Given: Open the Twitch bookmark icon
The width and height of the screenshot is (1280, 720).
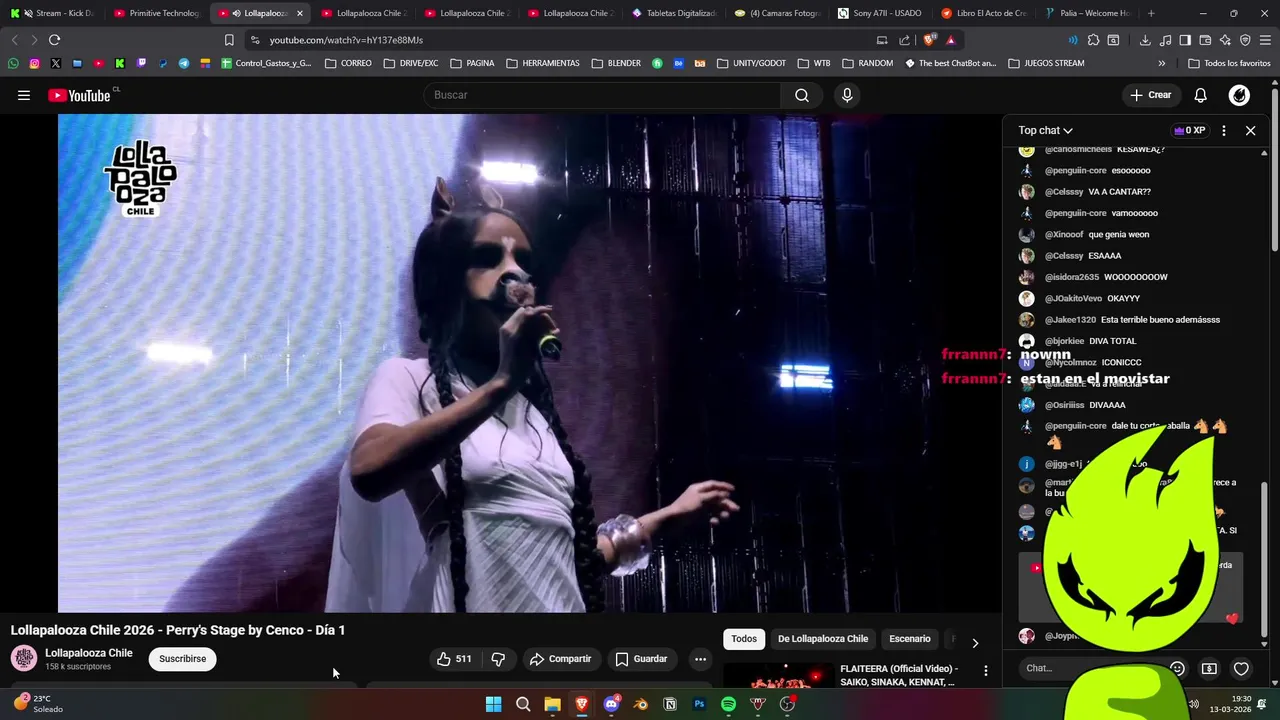Looking at the screenshot, I should (141, 63).
